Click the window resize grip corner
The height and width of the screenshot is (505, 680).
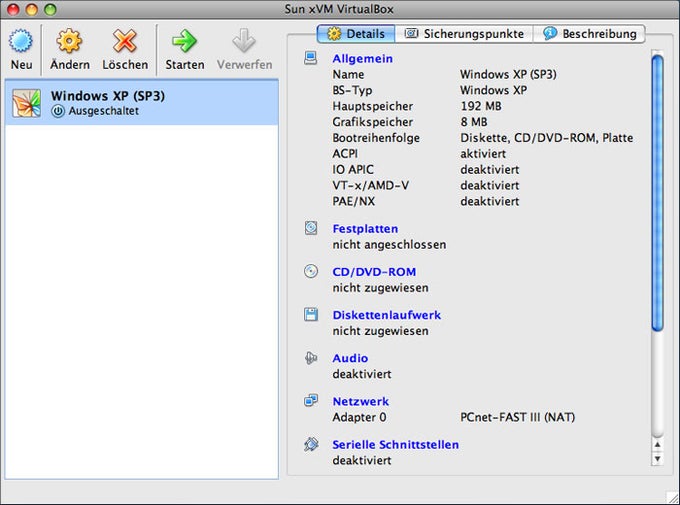[x=673, y=498]
